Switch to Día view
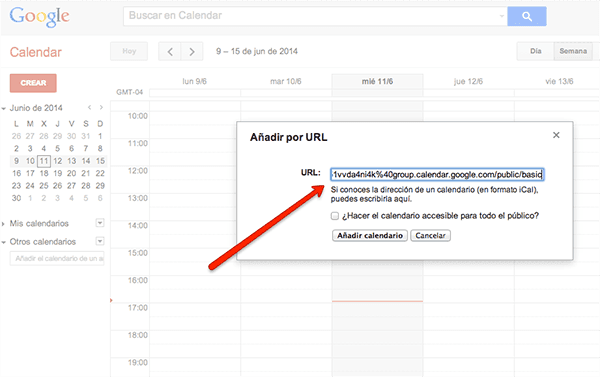 coord(535,51)
